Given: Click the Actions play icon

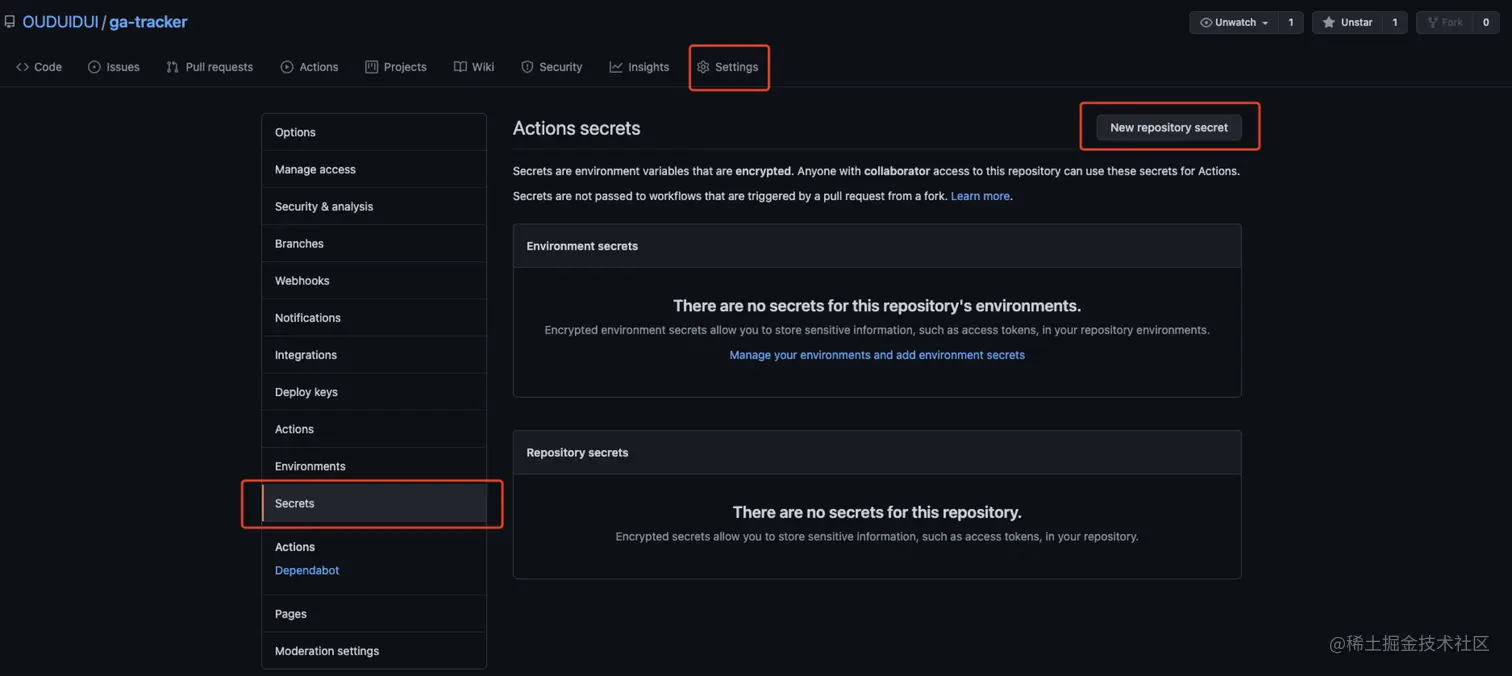Looking at the screenshot, I should [287, 67].
